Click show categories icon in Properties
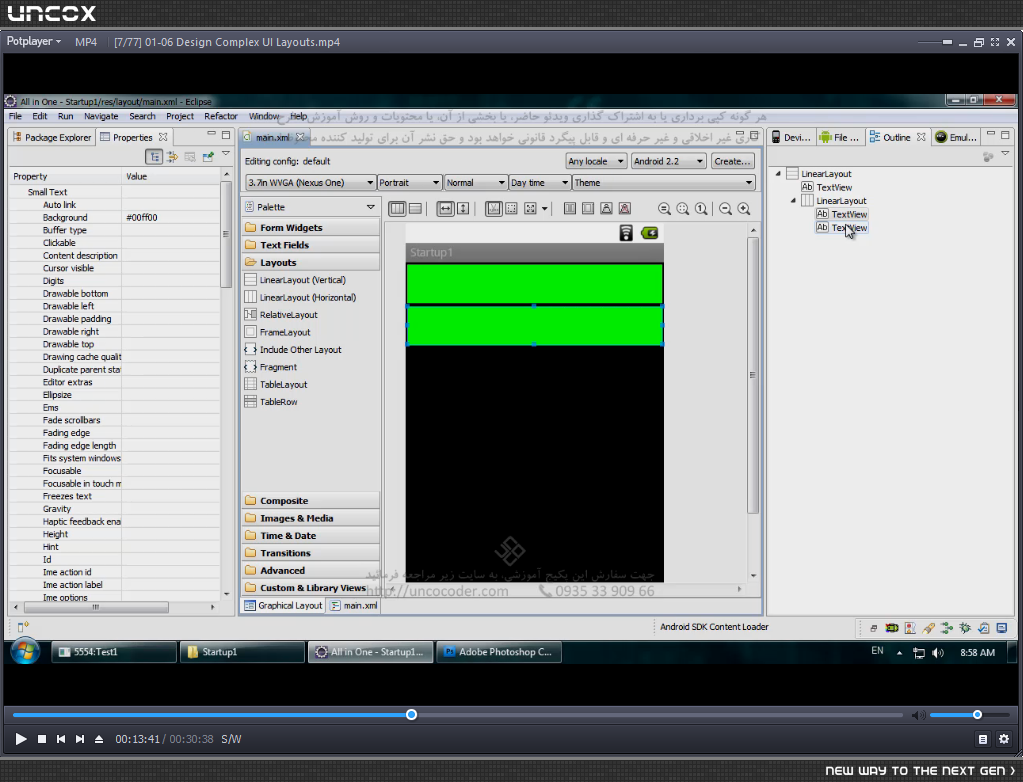Image resolution: width=1023 pixels, height=782 pixels. (154, 157)
